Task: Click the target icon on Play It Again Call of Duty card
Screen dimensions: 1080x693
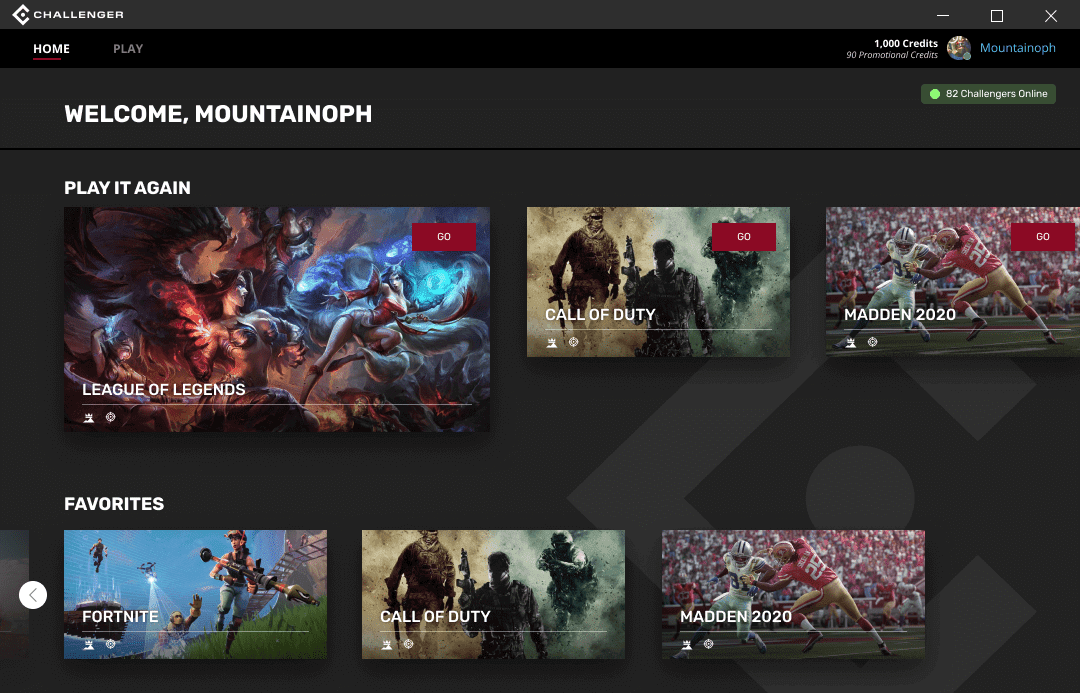Action: click(573, 342)
